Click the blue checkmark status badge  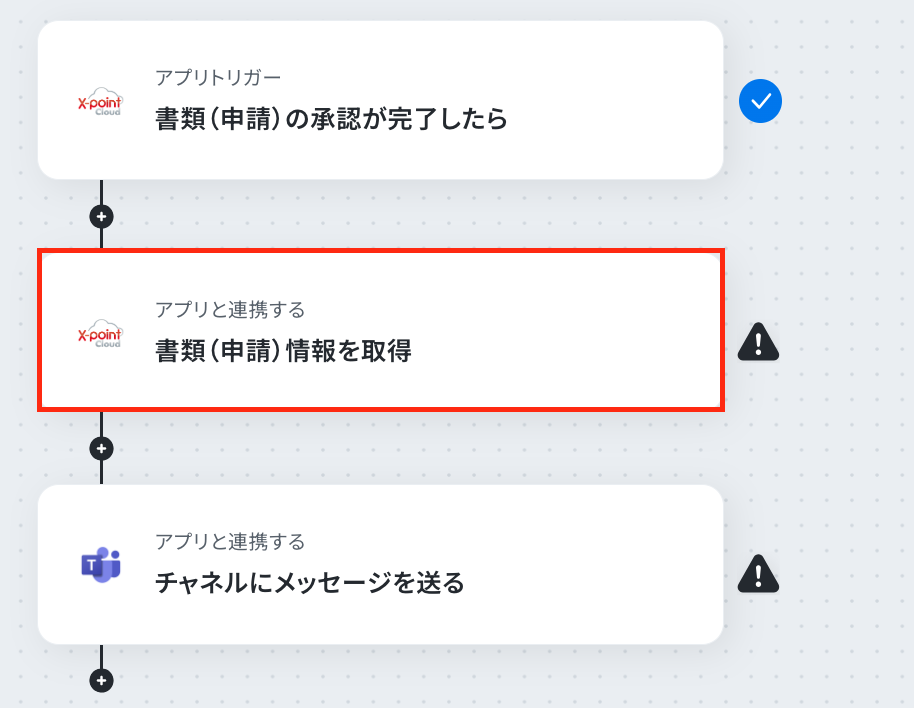pyautogui.click(x=760, y=101)
